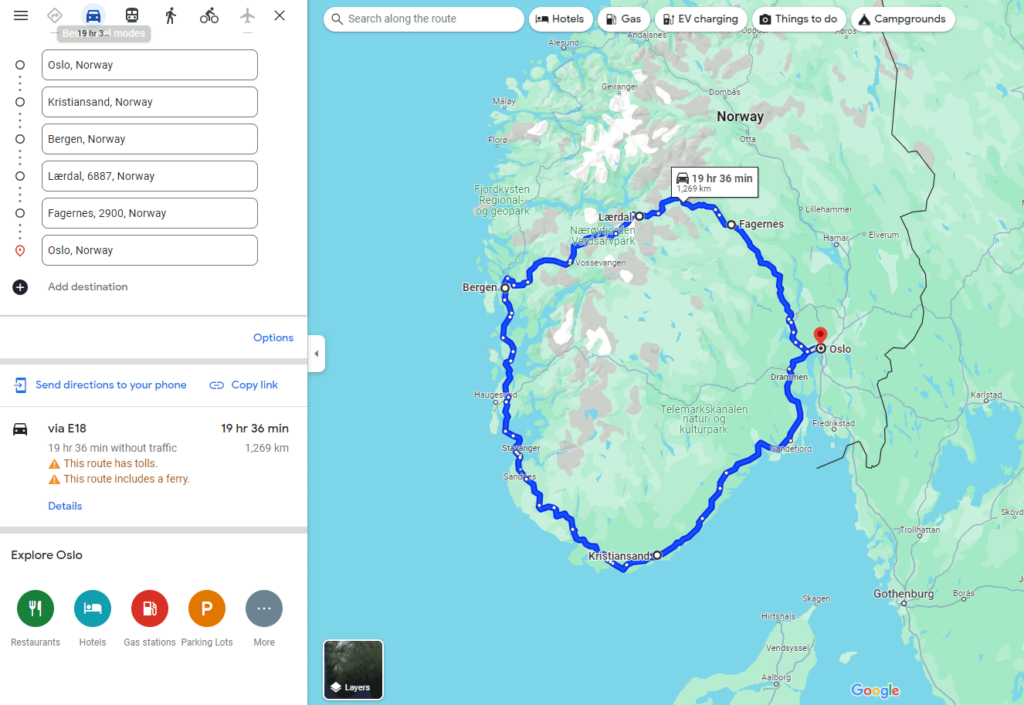
Task: Click the red Oslo destination pin on the map
Action: pos(820,337)
